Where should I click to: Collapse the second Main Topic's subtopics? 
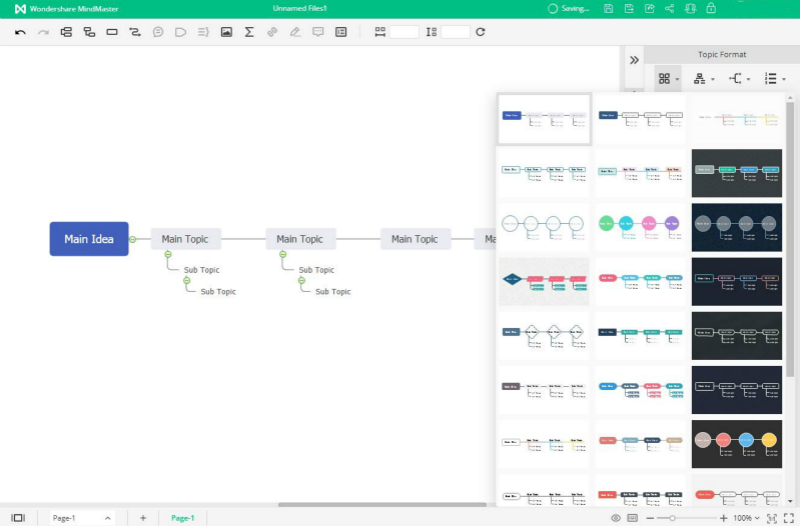[x=282, y=254]
